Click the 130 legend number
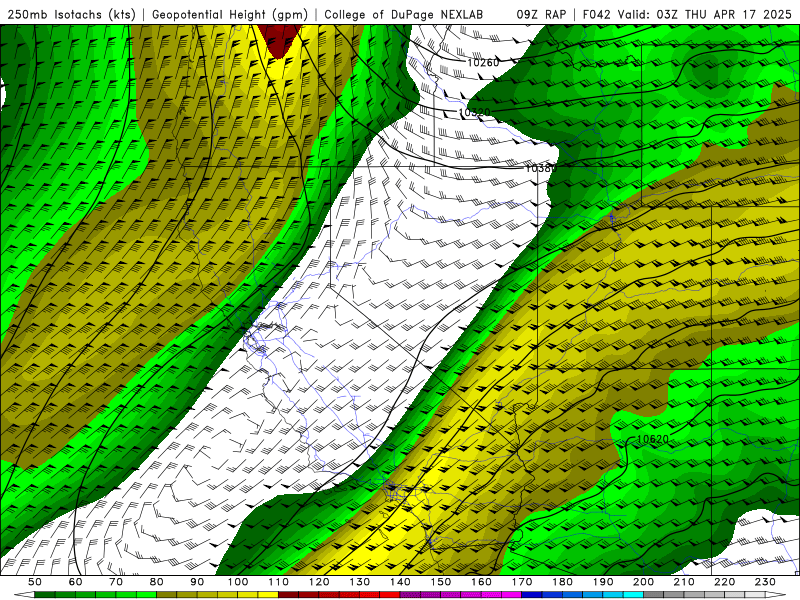The image size is (800, 600). click(359, 582)
